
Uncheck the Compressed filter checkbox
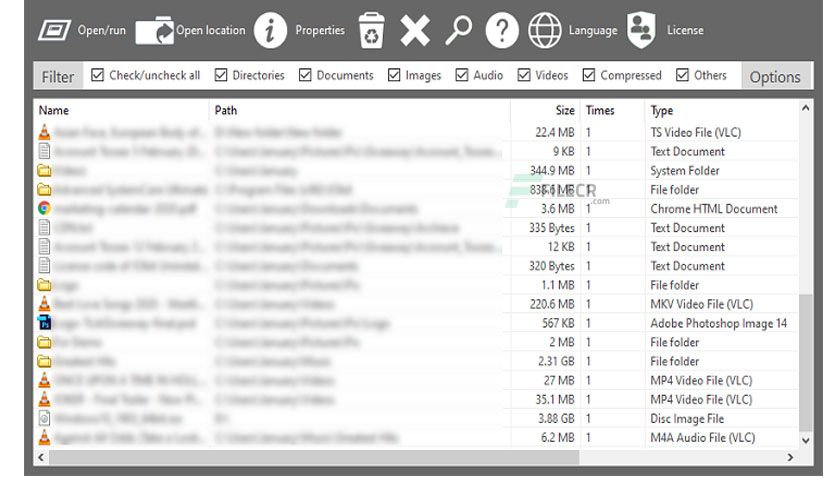point(589,75)
